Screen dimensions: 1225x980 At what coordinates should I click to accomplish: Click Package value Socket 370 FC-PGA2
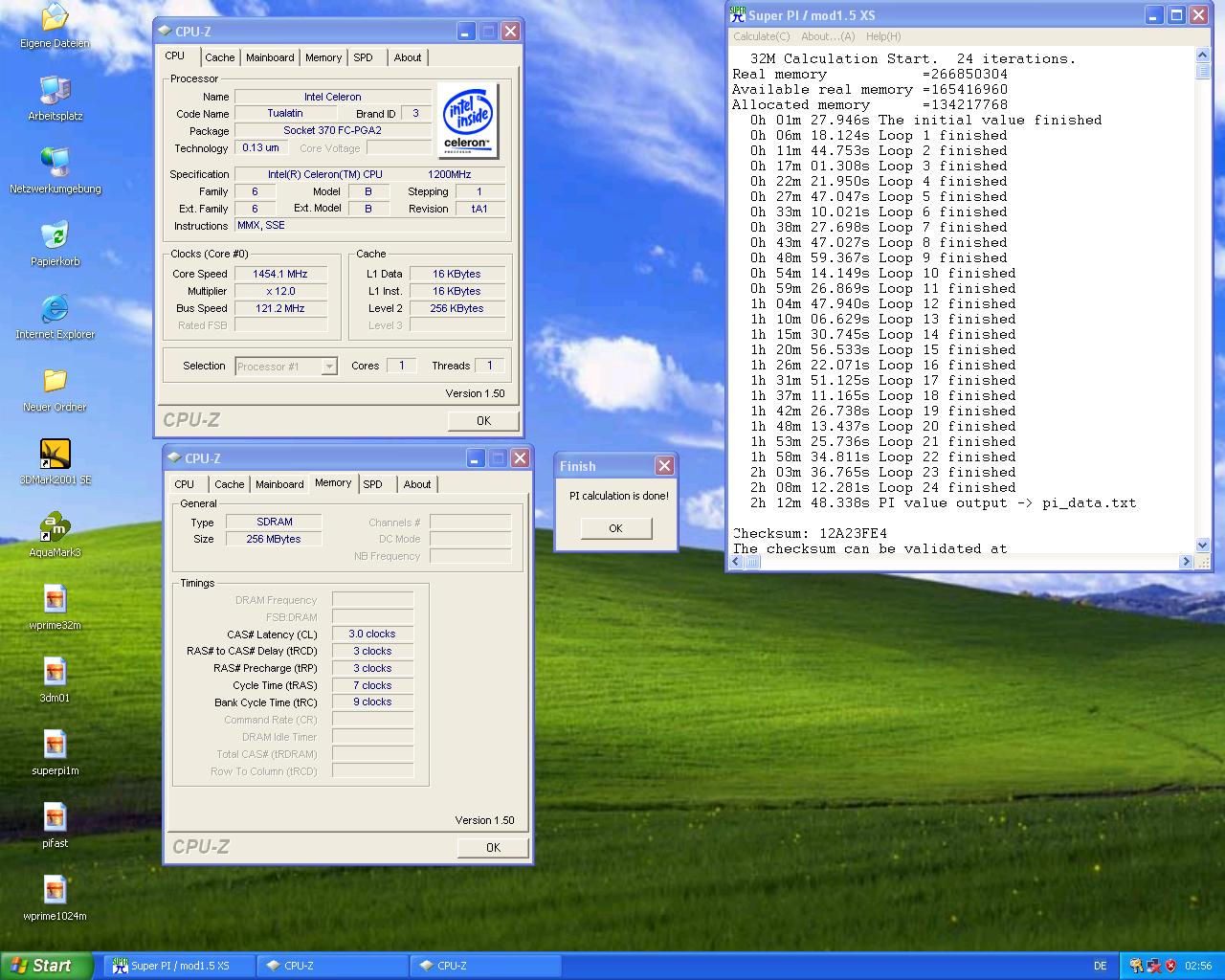(x=333, y=130)
